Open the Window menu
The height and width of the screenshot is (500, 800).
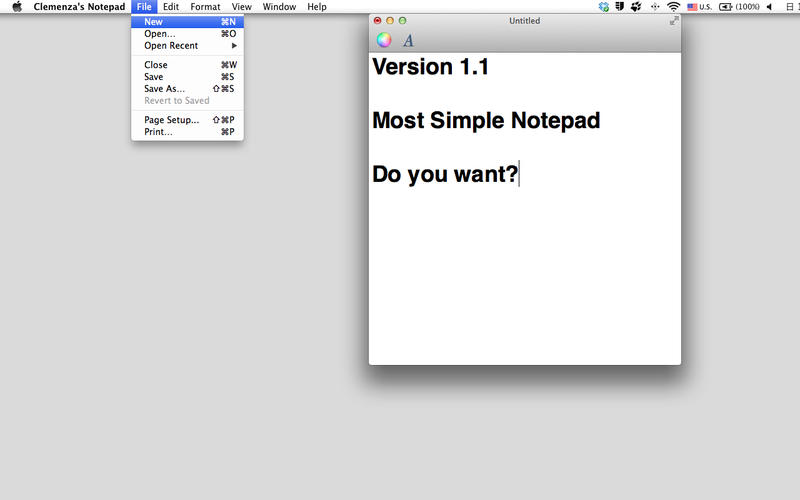click(279, 7)
